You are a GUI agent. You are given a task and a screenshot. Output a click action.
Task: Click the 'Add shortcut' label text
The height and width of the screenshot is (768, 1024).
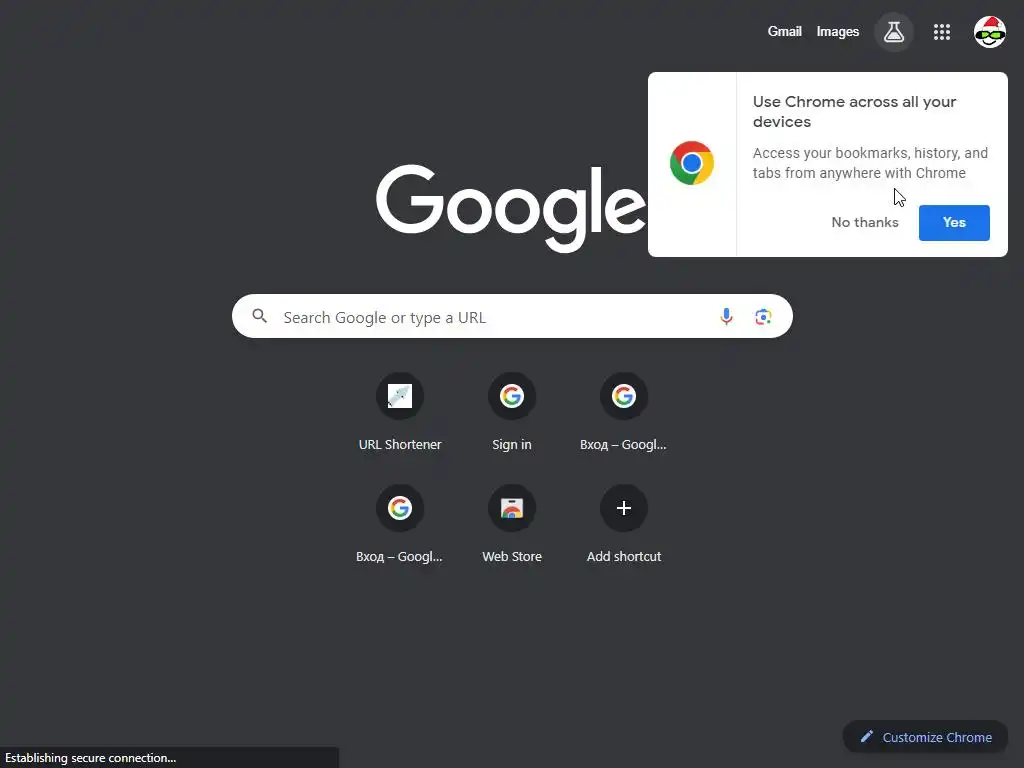click(x=624, y=556)
